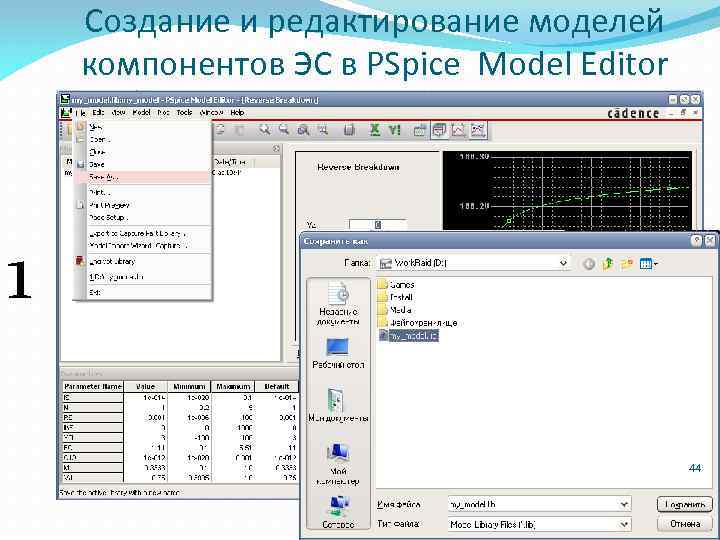
Task: Click the Encrypt Library icon in File menu
Action: [x=80, y=261]
